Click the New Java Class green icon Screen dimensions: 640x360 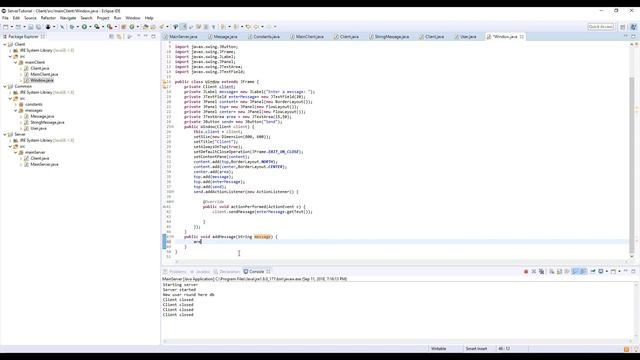coord(132,27)
